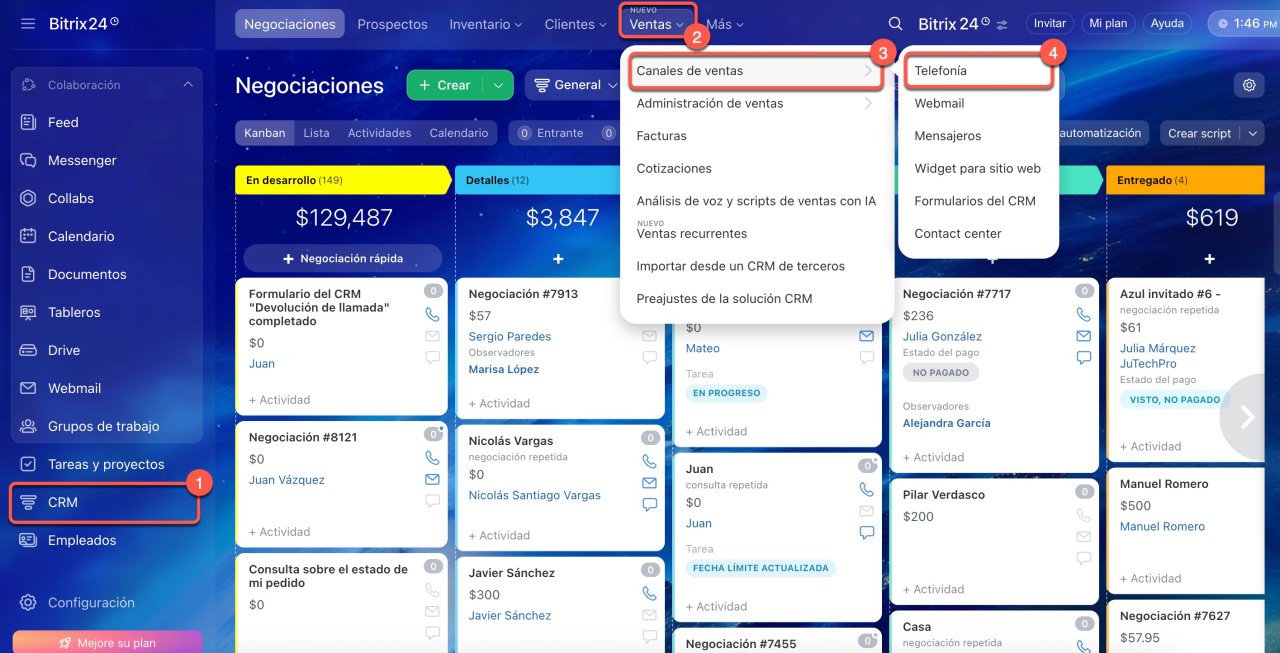The width and height of the screenshot is (1280, 653).
Task: Select Facturas in Ventas menu
Action: tap(662, 136)
